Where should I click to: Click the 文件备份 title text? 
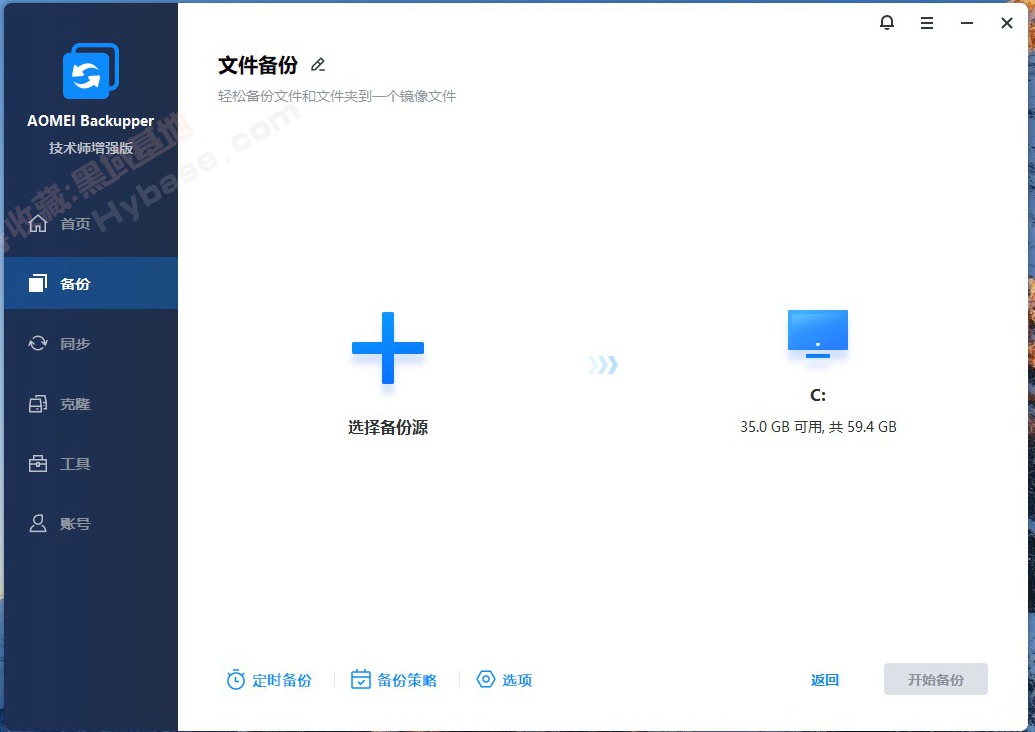click(x=260, y=64)
